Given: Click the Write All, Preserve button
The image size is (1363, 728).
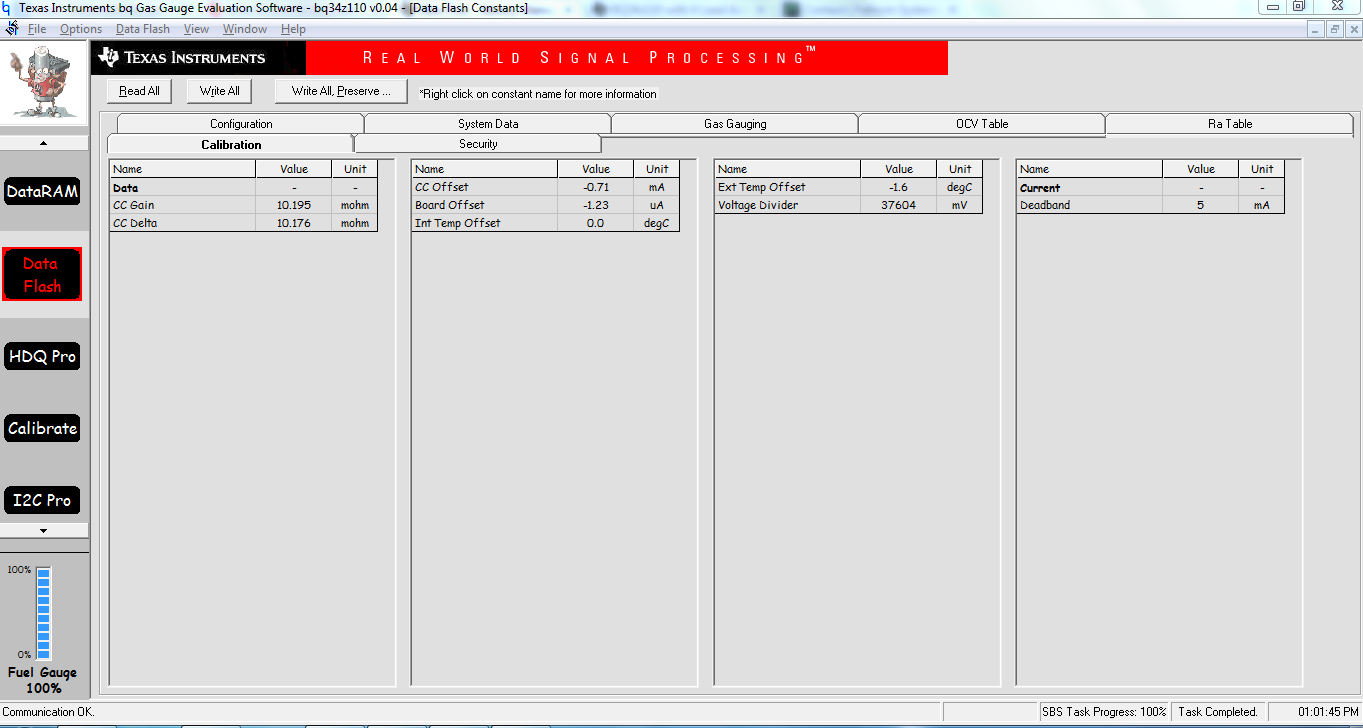Looking at the screenshot, I should tap(341, 91).
